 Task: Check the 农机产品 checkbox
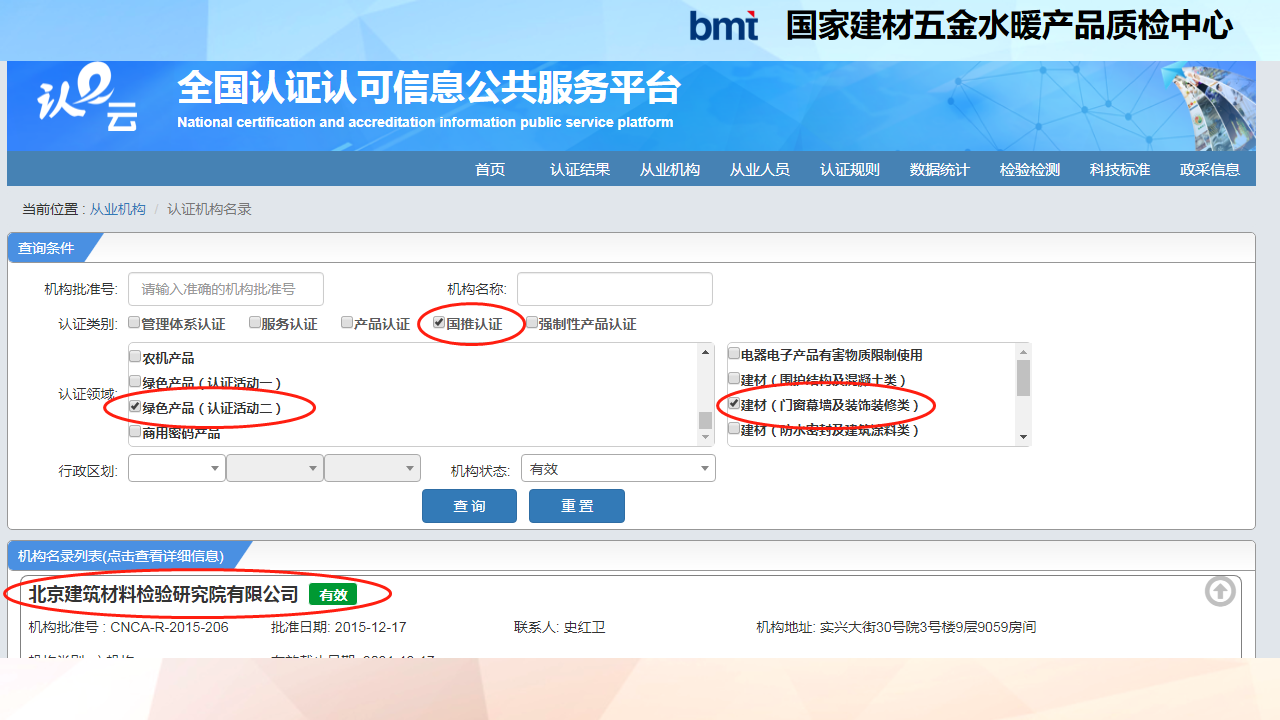[x=135, y=356]
